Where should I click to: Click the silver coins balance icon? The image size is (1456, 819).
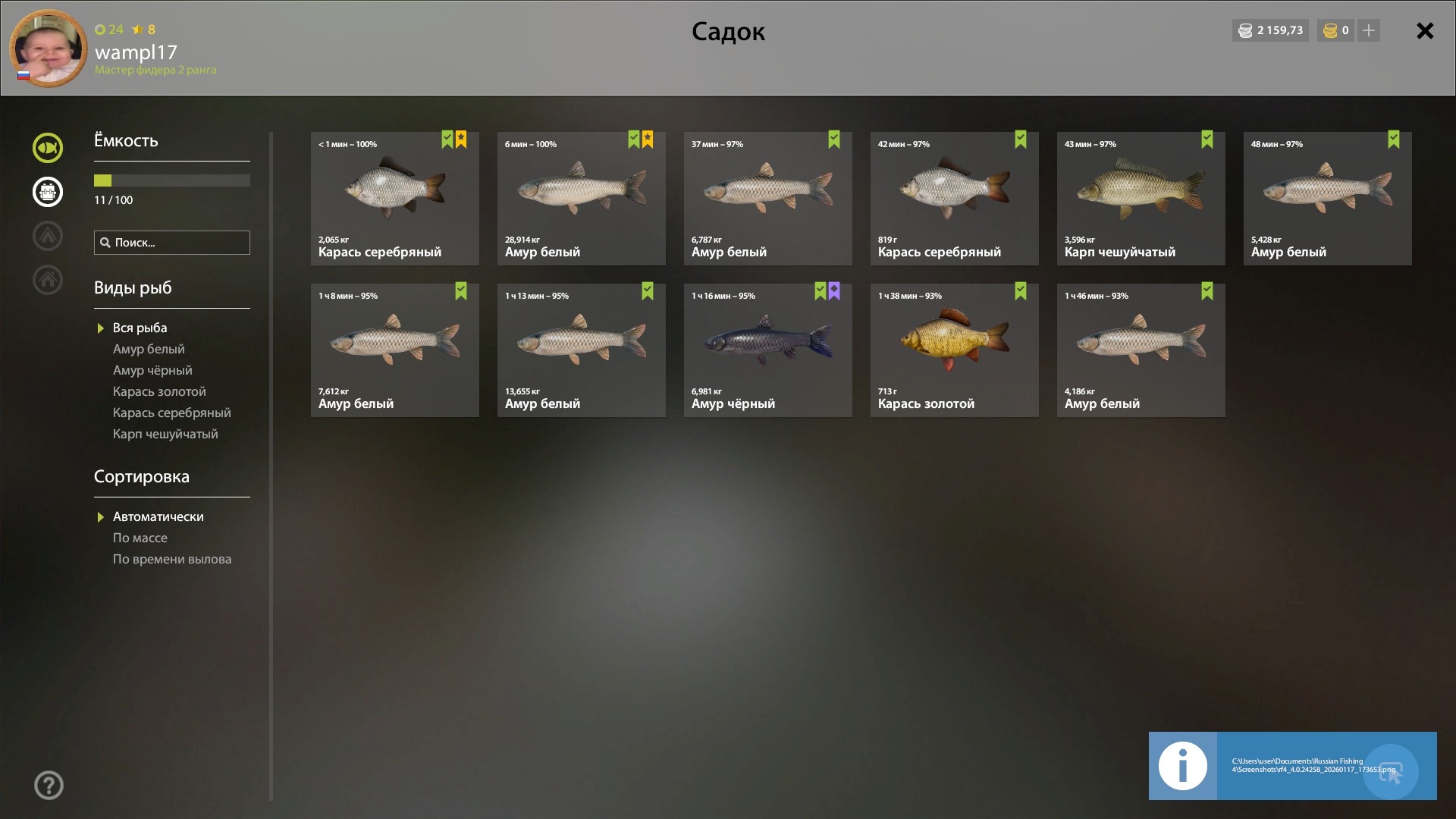[x=1245, y=30]
